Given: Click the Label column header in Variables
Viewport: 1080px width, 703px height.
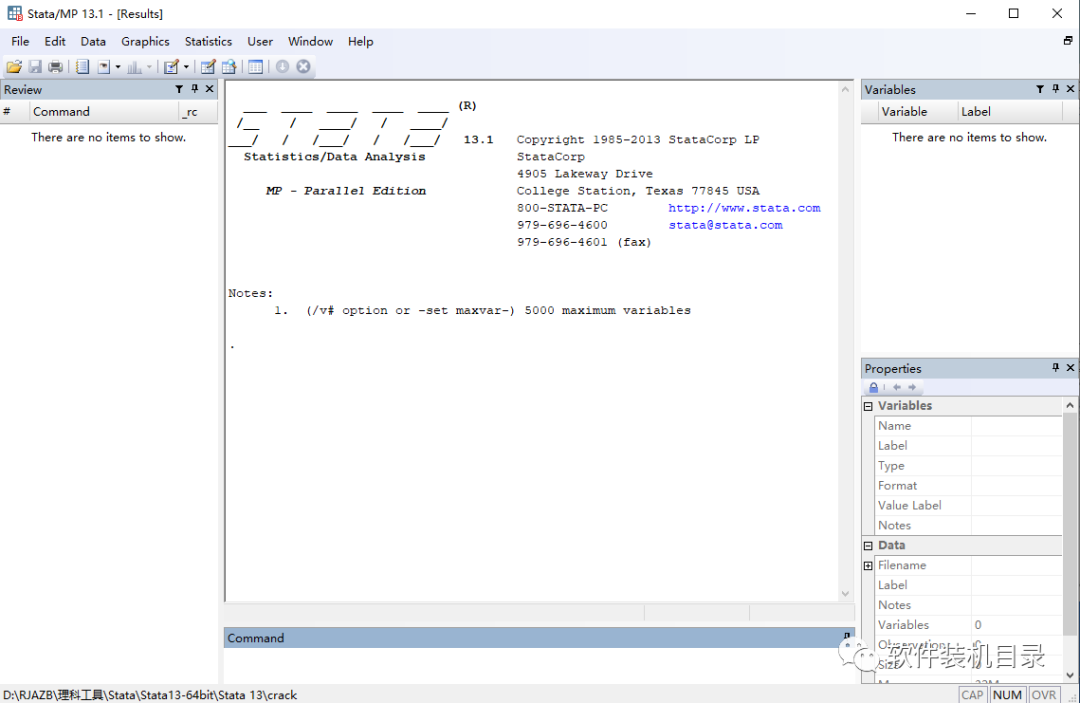Looking at the screenshot, I should tap(1010, 112).
